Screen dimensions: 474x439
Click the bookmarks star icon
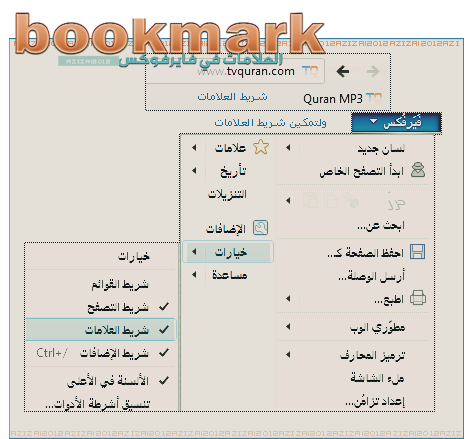(261, 147)
